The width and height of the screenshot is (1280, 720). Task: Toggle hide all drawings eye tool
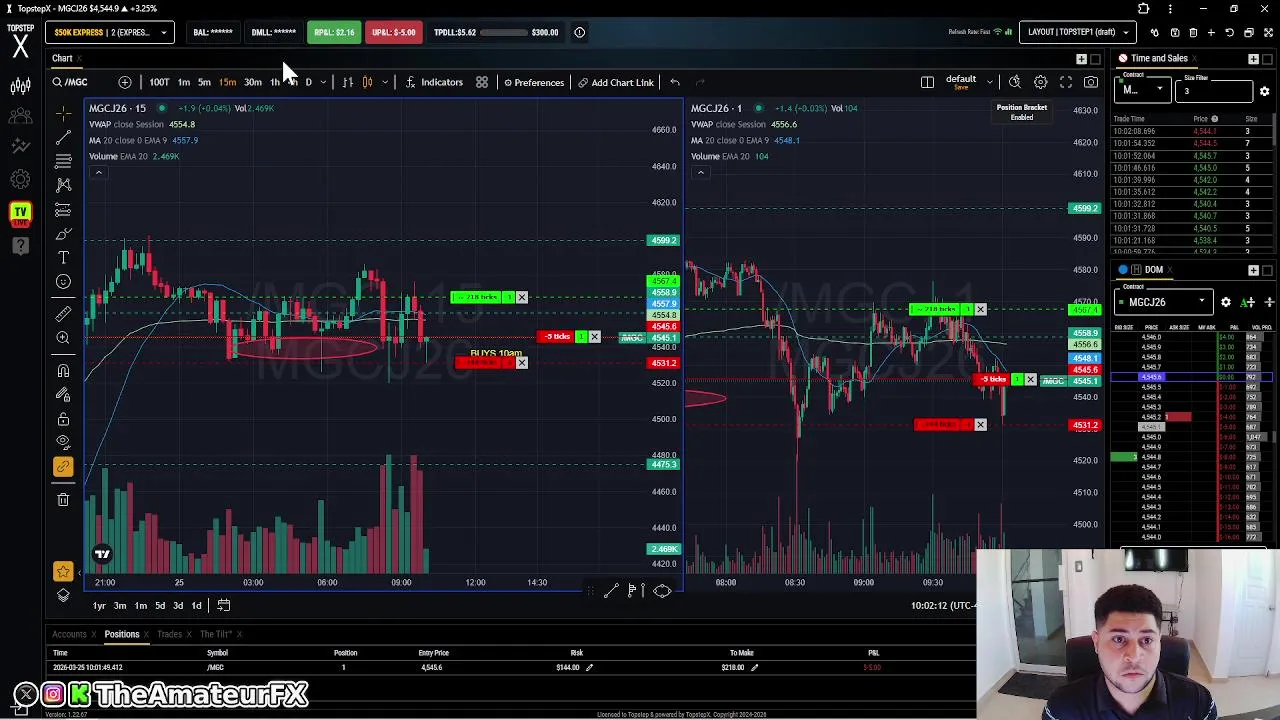point(63,442)
